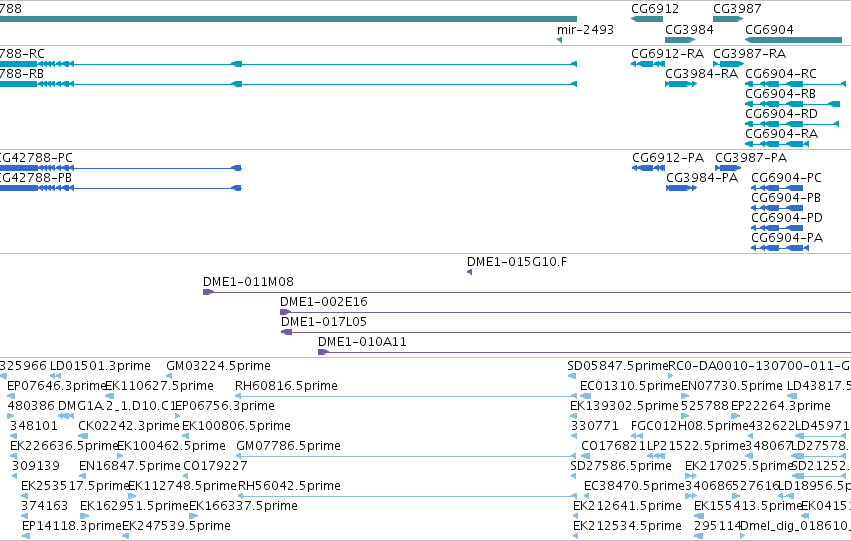Select EST EK100462.5prime
The image size is (851, 541).
coord(172,447)
